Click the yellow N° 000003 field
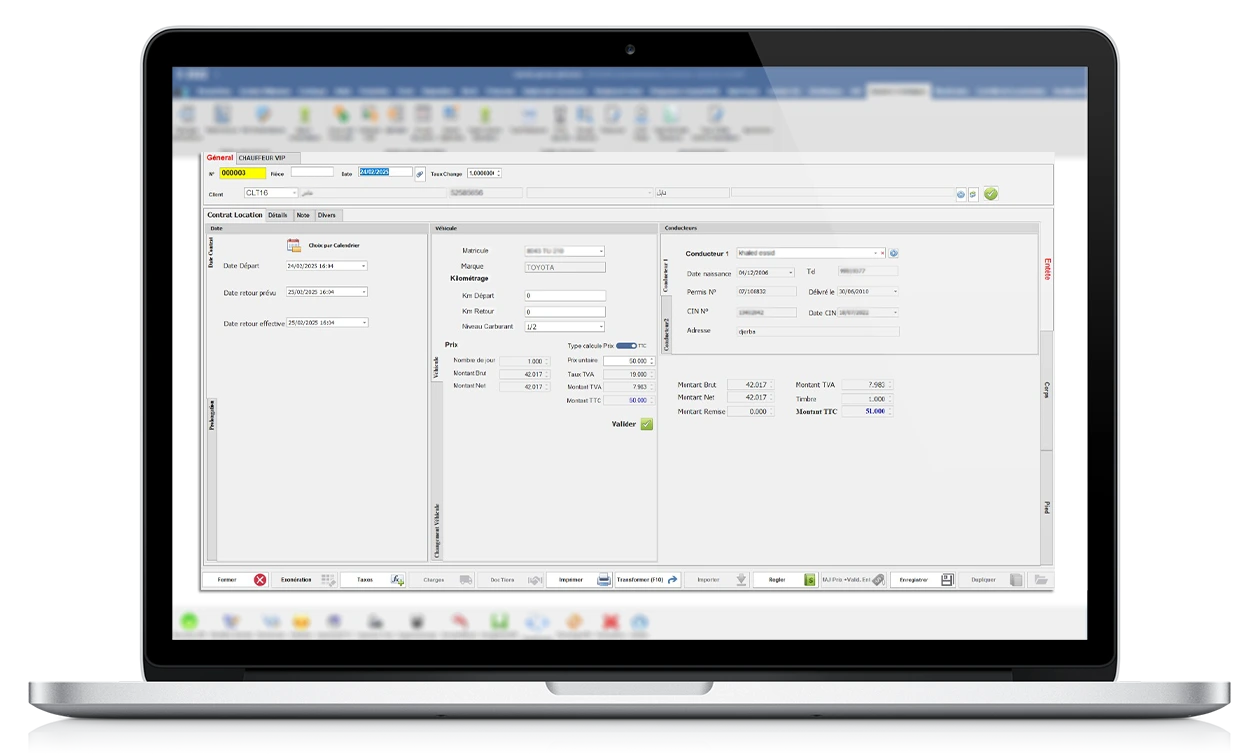1260x756 pixels. point(243,173)
